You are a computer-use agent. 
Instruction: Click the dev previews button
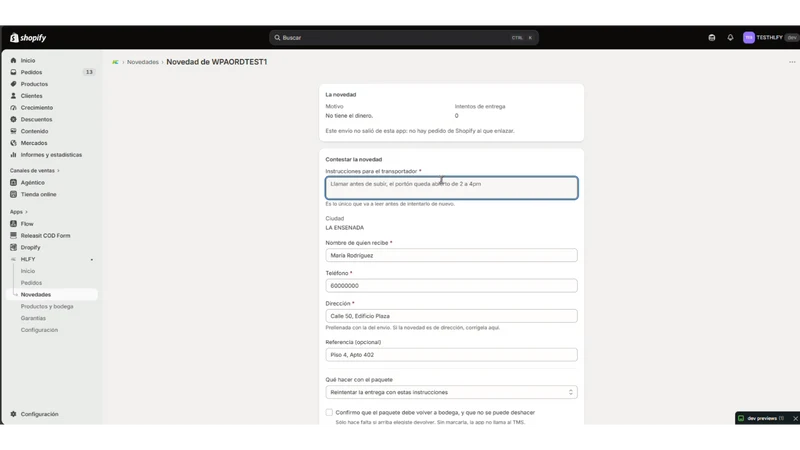pos(763,418)
